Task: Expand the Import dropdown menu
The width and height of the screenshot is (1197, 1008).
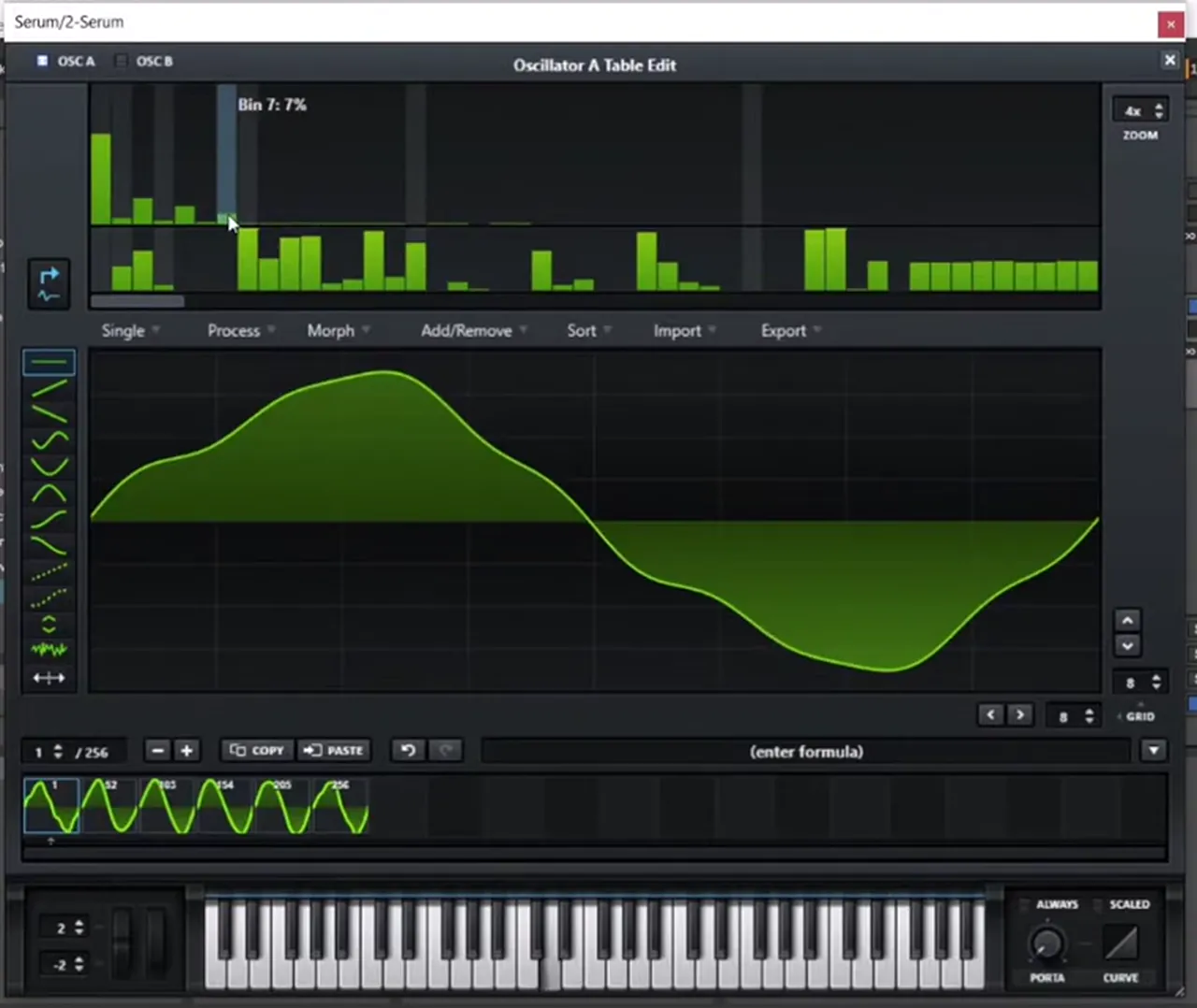Action: click(x=685, y=331)
